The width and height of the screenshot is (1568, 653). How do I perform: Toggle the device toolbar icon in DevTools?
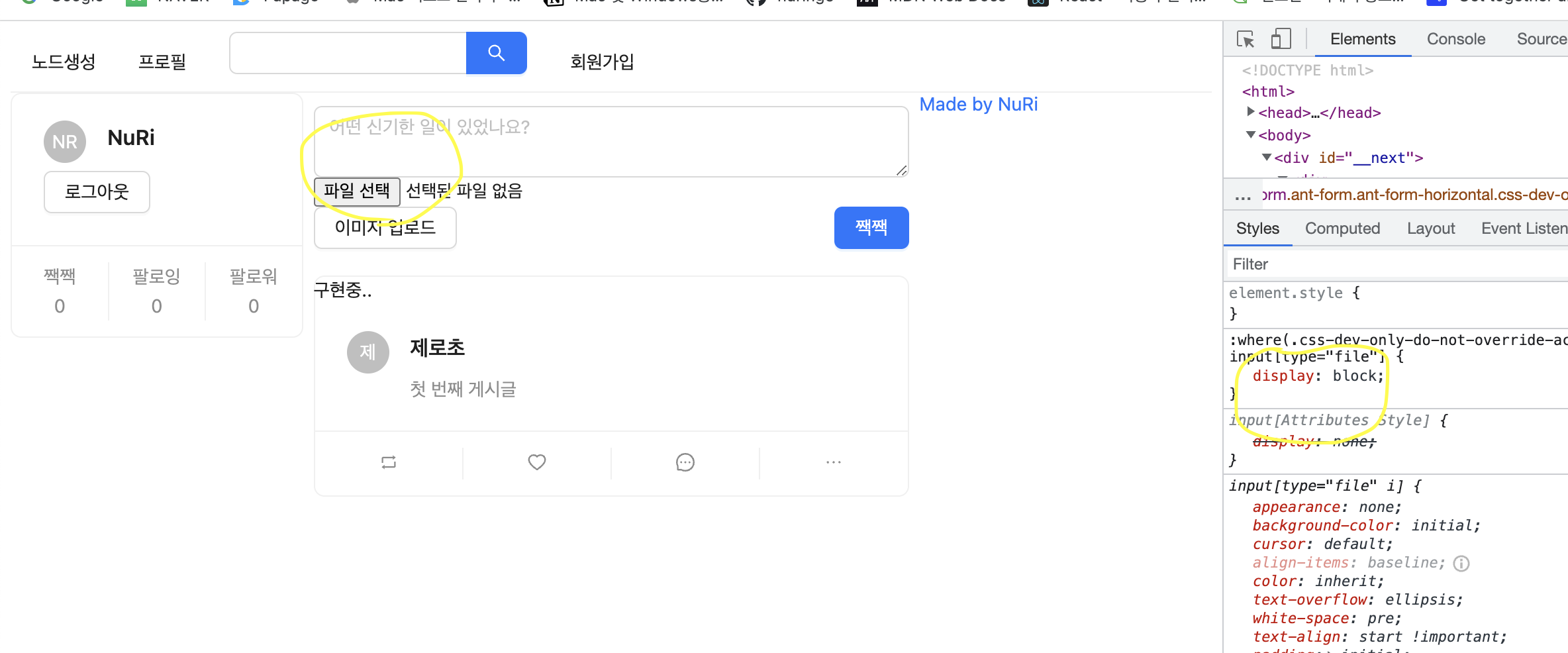click(x=1281, y=39)
